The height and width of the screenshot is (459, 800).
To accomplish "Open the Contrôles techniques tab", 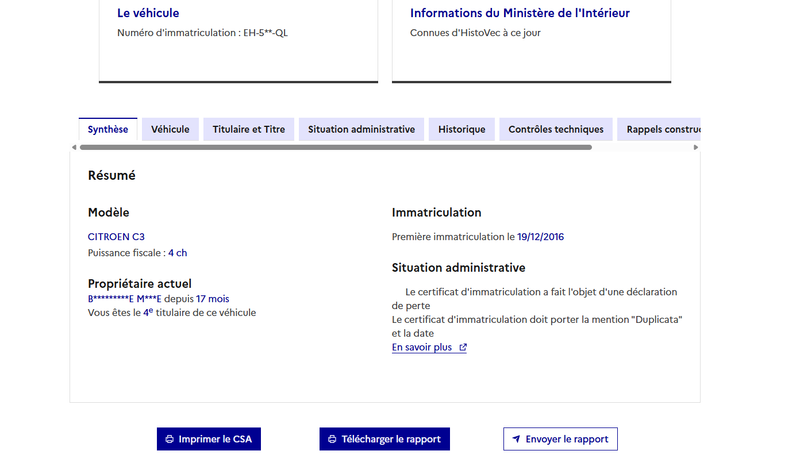I will pos(556,129).
